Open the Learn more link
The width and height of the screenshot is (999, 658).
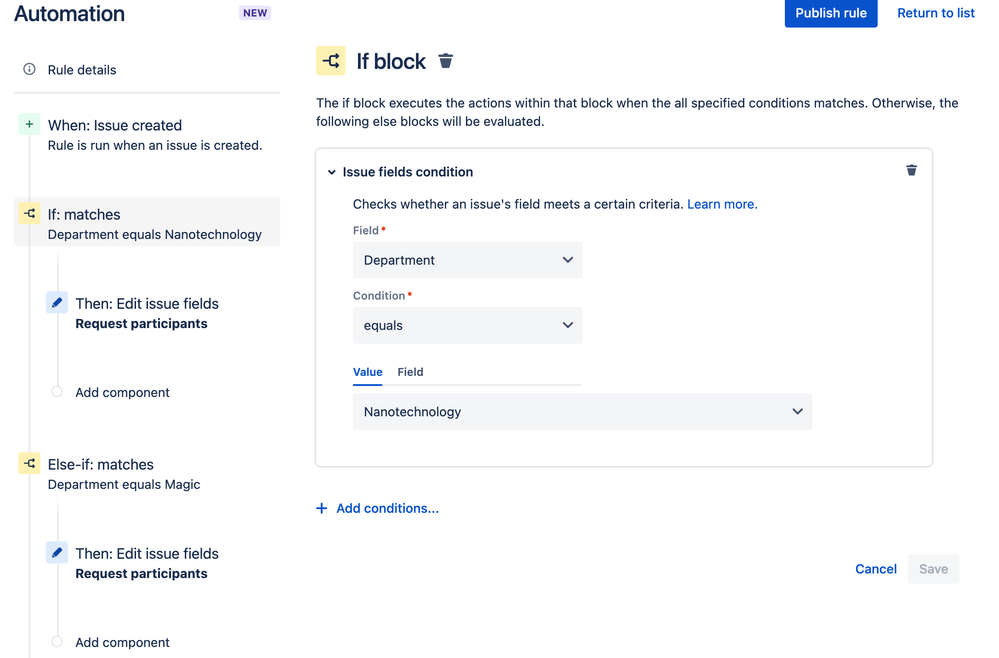pyautogui.click(x=721, y=204)
